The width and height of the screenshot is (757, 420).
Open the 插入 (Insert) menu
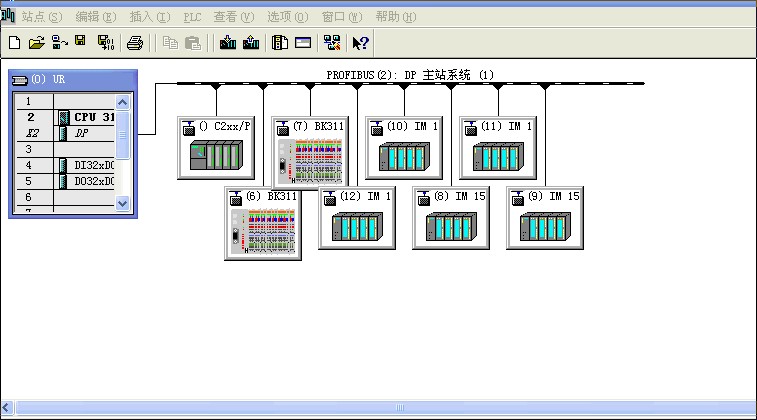pos(150,17)
